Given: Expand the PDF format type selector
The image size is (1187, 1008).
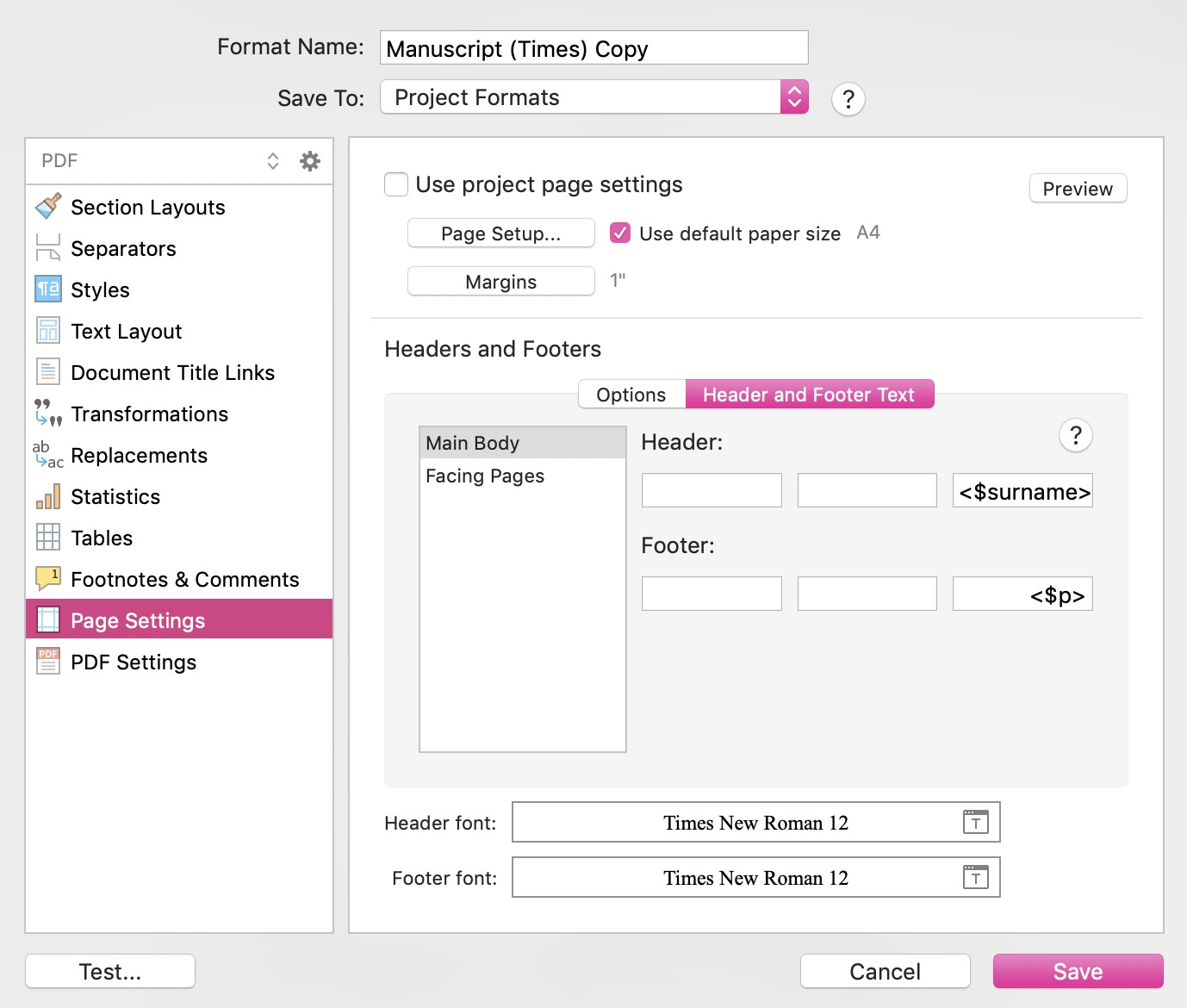Looking at the screenshot, I should [x=272, y=161].
